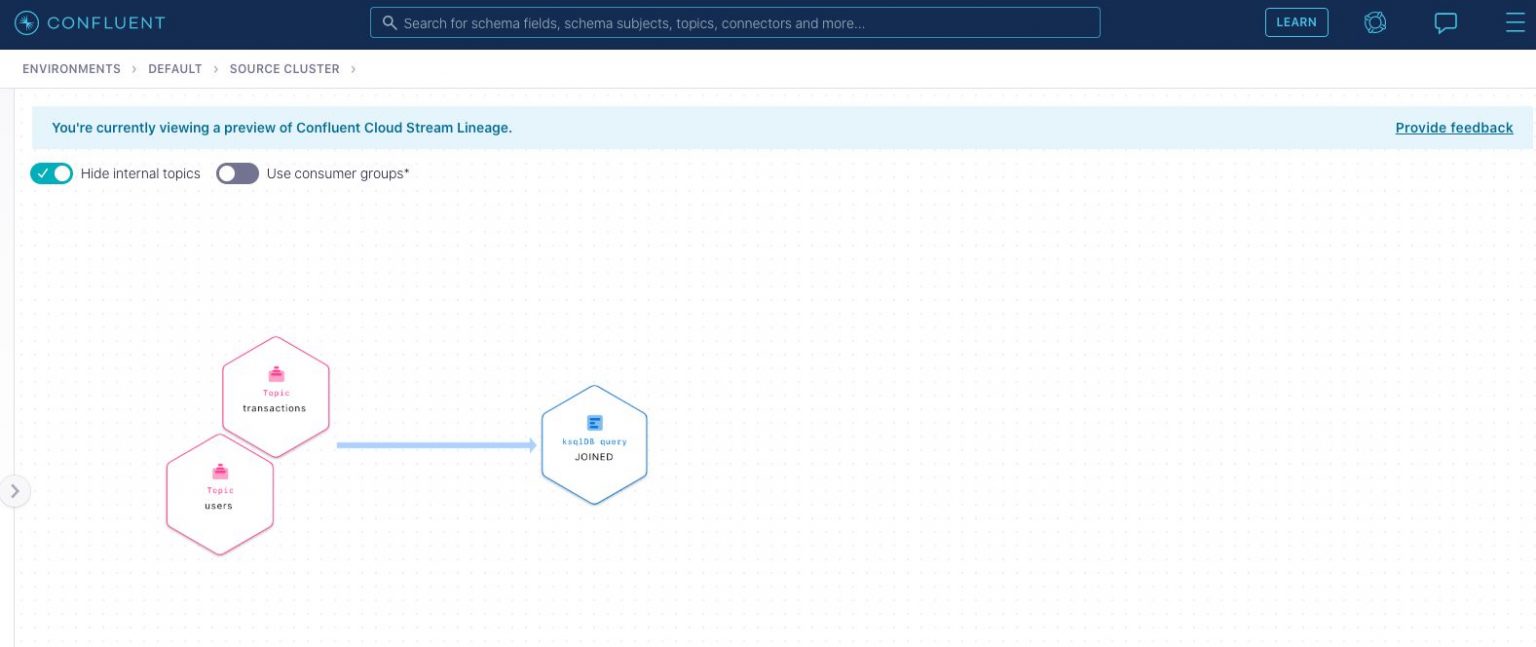Click the search magnifier icon
The width and height of the screenshot is (1536, 647).
pyautogui.click(x=390, y=22)
